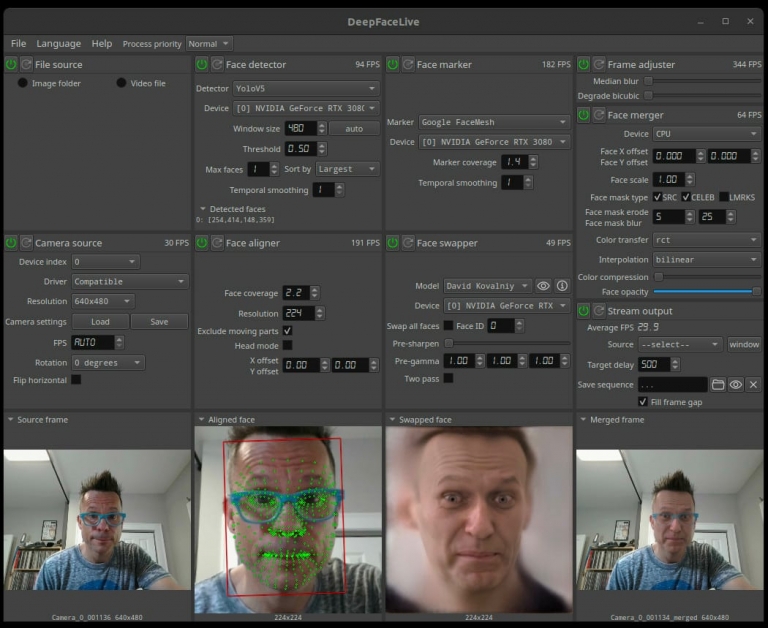Expand the Color transfer rct dropdown
This screenshot has height=628, width=768.
pyautogui.click(x=706, y=240)
